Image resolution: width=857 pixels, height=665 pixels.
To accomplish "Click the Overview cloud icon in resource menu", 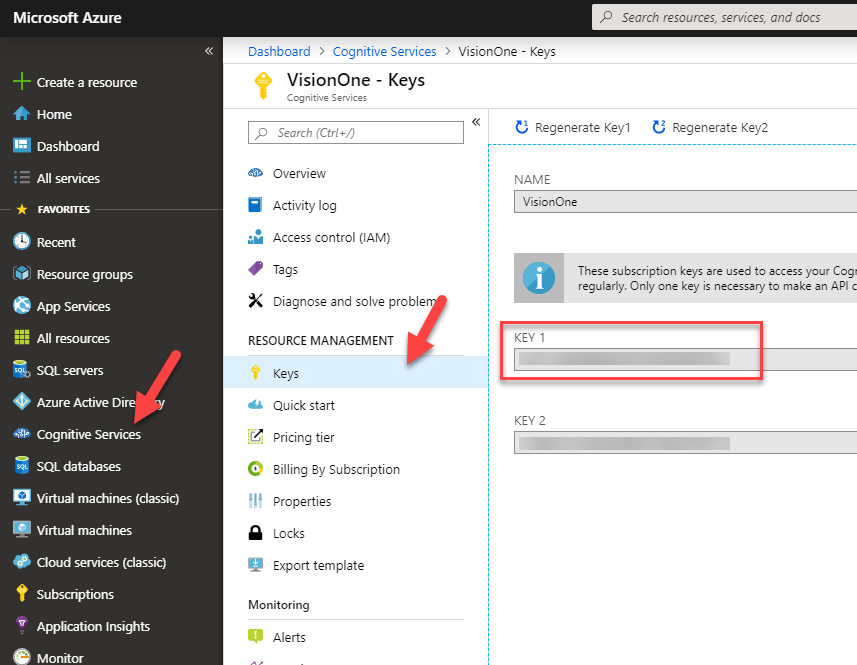I will [255, 173].
